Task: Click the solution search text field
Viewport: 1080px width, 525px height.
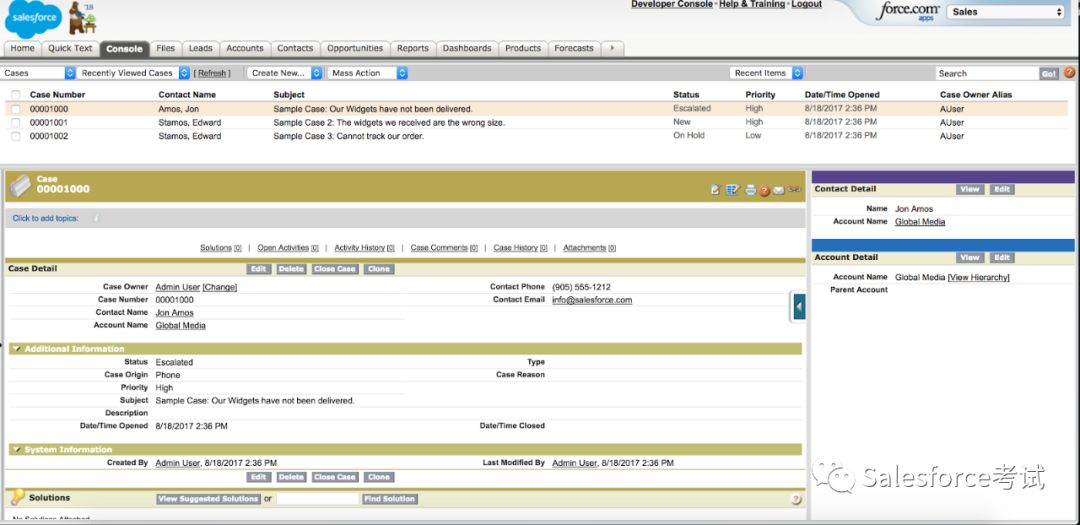Action: click(x=318, y=499)
